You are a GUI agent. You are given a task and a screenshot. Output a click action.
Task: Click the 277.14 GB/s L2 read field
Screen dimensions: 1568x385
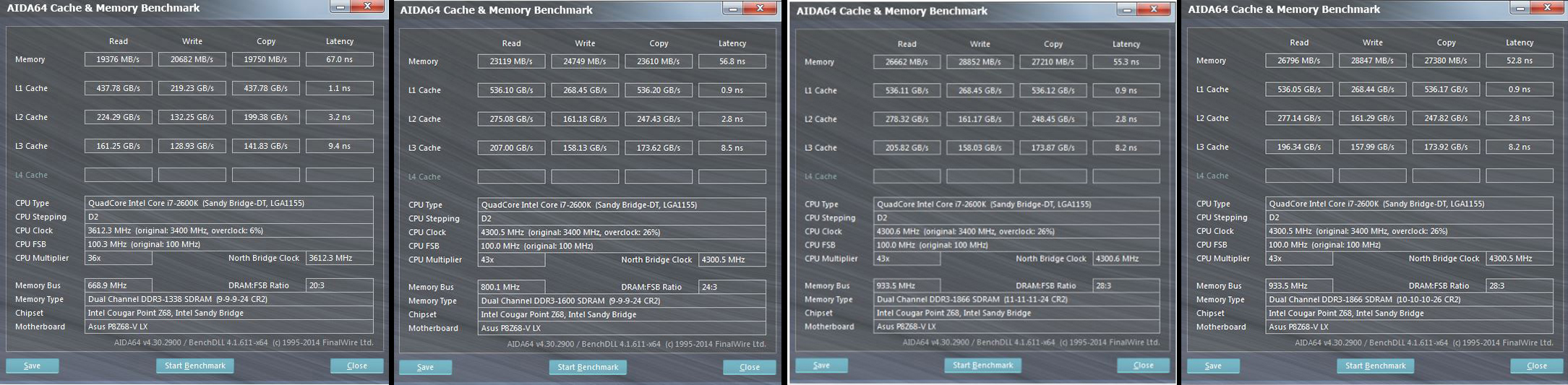(1299, 118)
